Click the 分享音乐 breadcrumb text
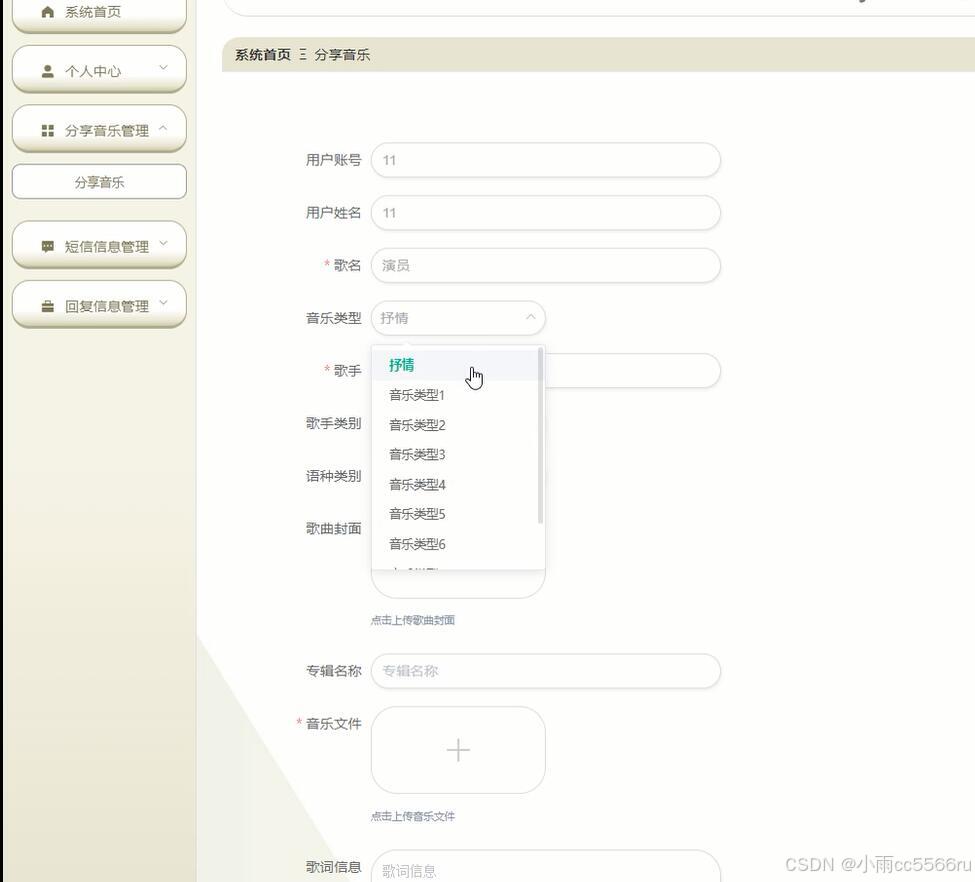Screen dimensions: 975x882 342,55
